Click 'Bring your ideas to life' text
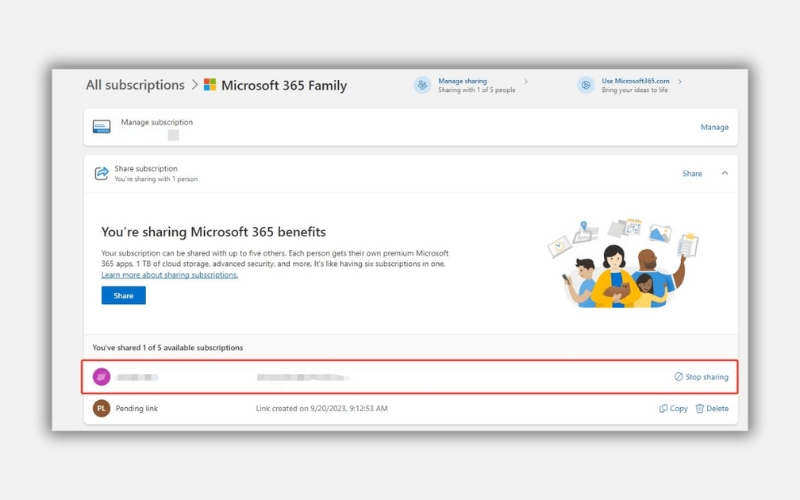 pos(635,90)
